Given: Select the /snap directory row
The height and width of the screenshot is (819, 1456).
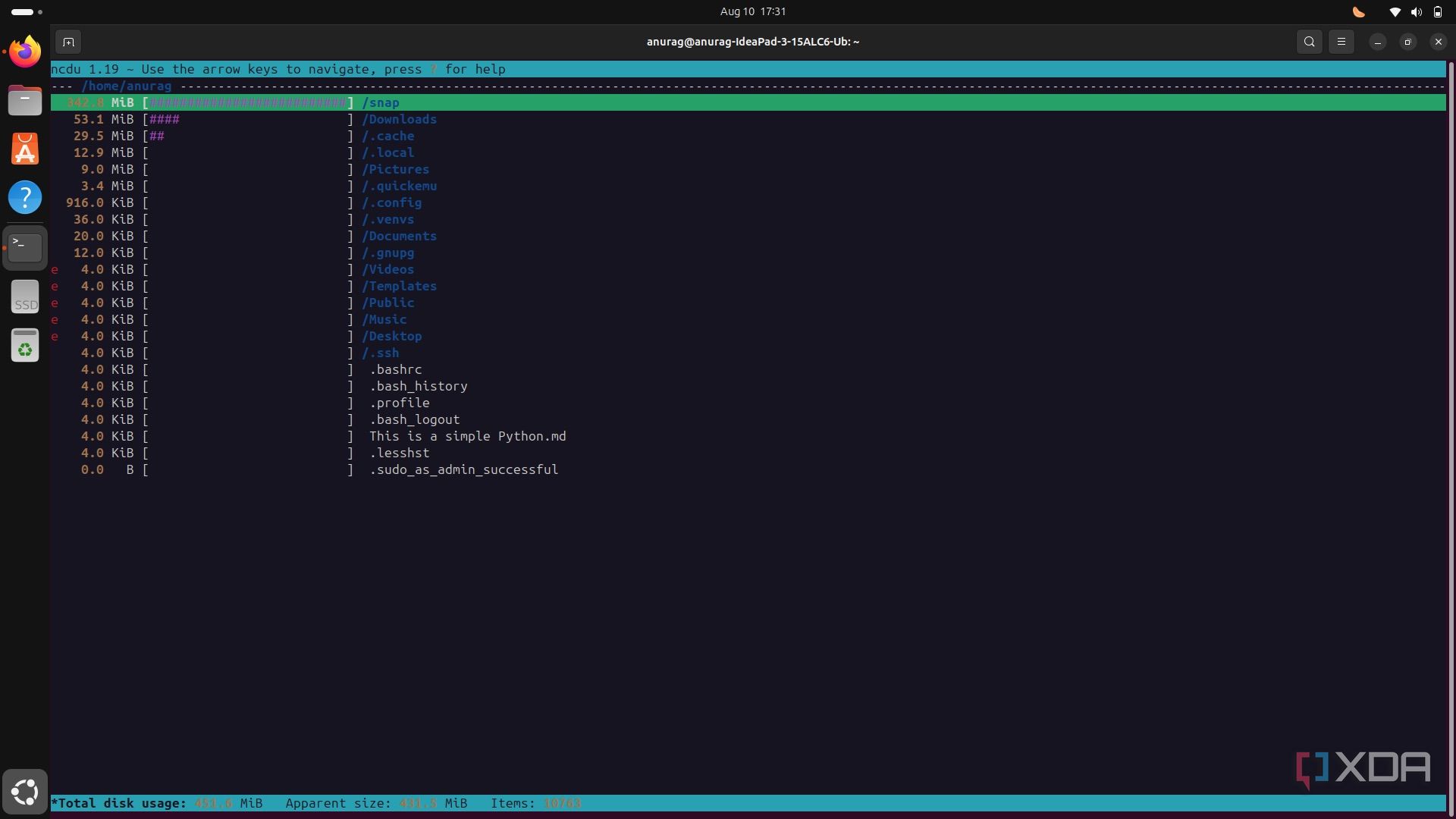Looking at the screenshot, I should coord(748,102).
